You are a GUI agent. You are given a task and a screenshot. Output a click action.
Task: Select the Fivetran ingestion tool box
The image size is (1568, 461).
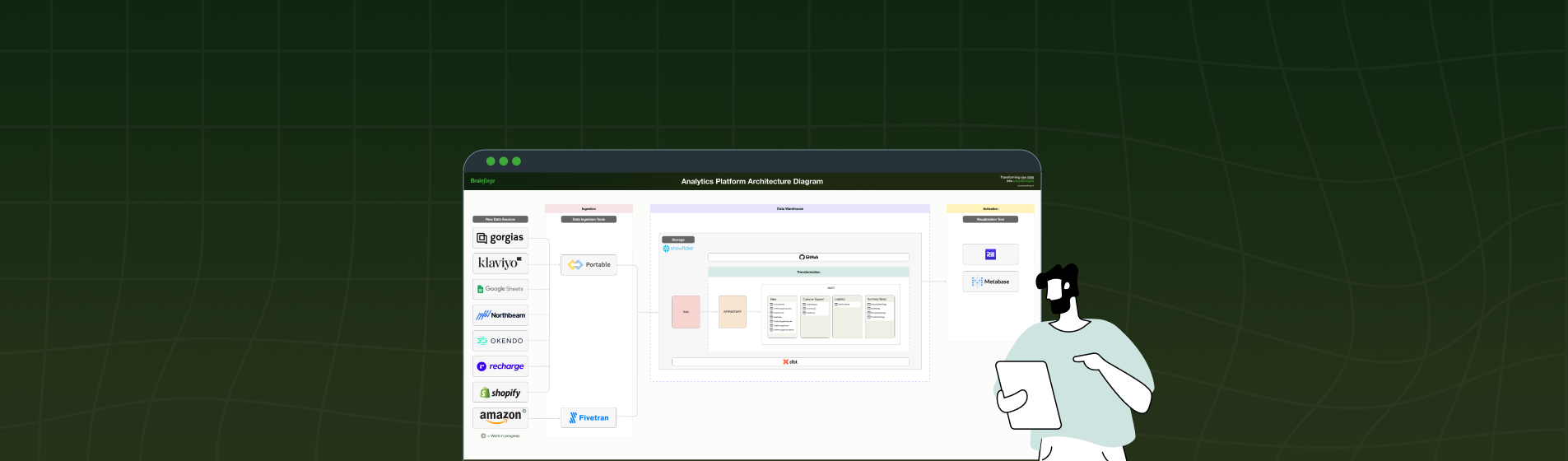(x=589, y=418)
